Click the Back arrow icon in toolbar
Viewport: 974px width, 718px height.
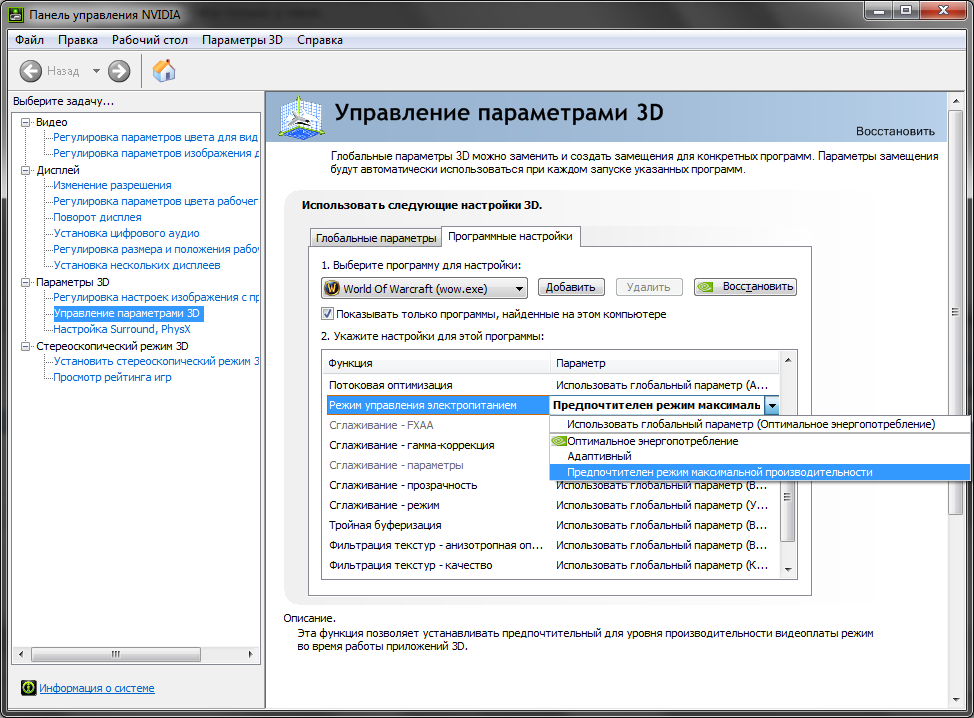click(x=31, y=71)
